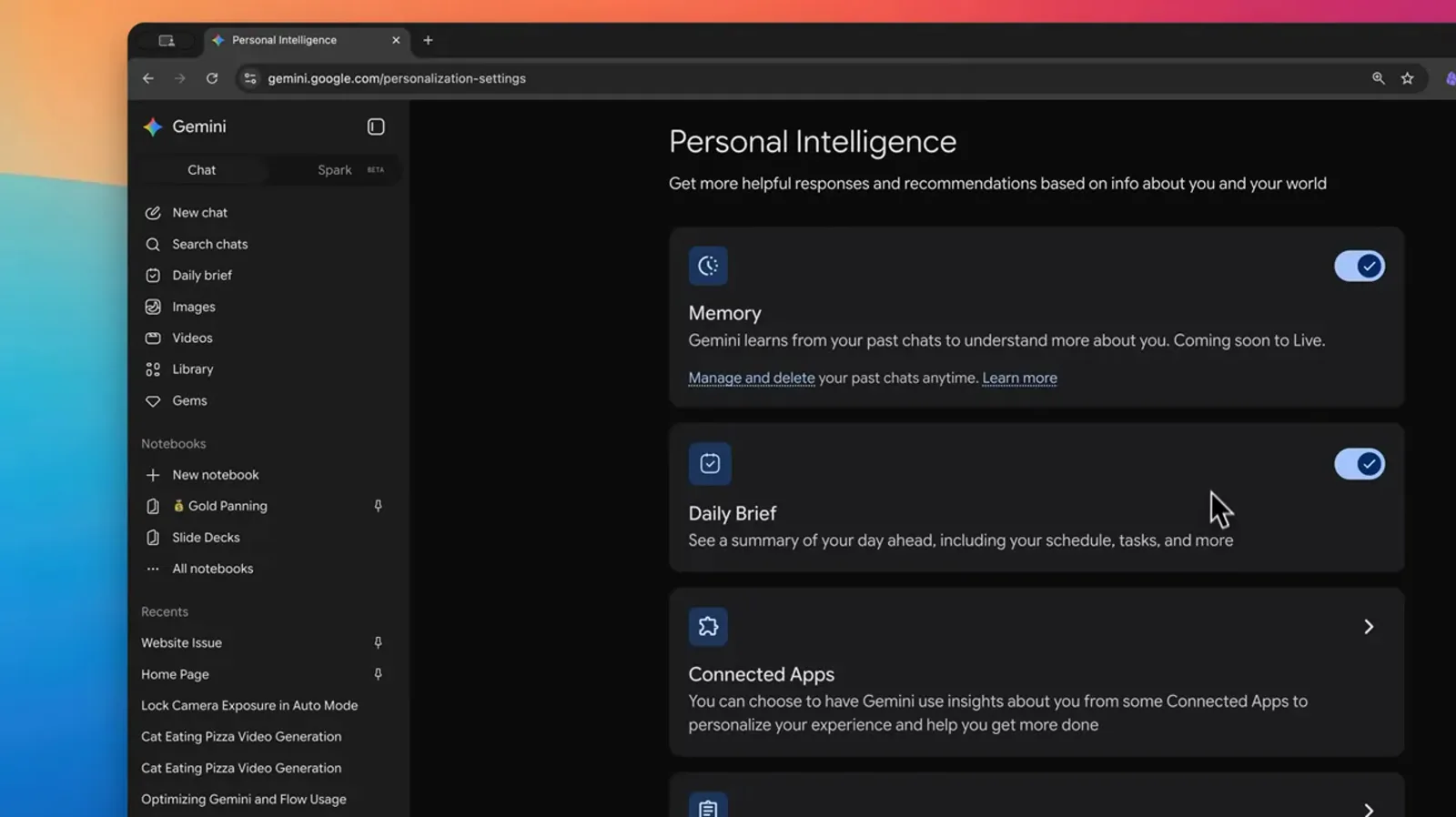This screenshot has width=1456, height=817.
Task: Open Search chats magnifier icon
Action: [153, 244]
